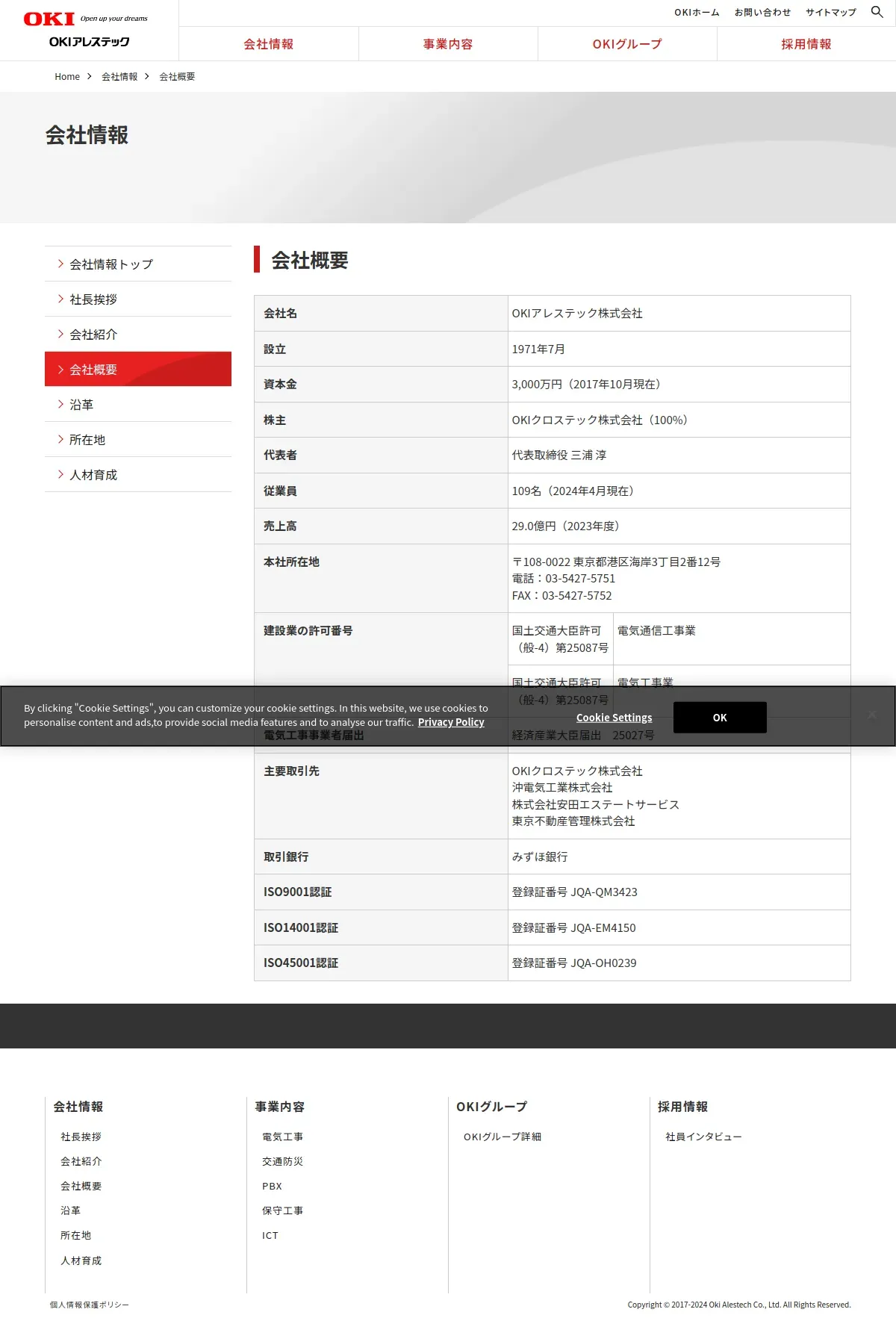896x1321 pixels.
Task: Click ISO45001 registration JQA-OH0239 cell
Action: pyautogui.click(x=679, y=963)
